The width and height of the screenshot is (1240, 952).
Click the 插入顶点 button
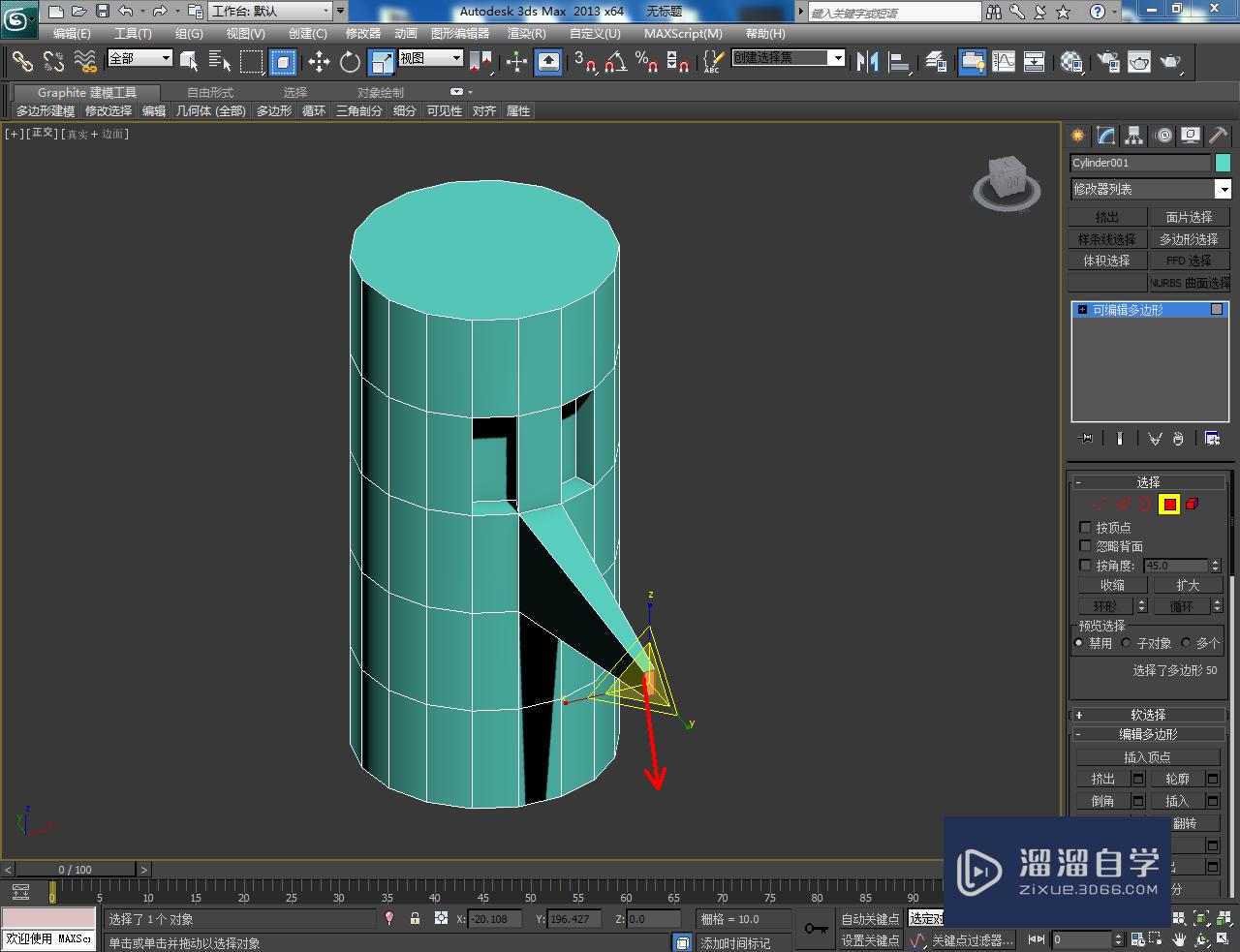(1148, 757)
